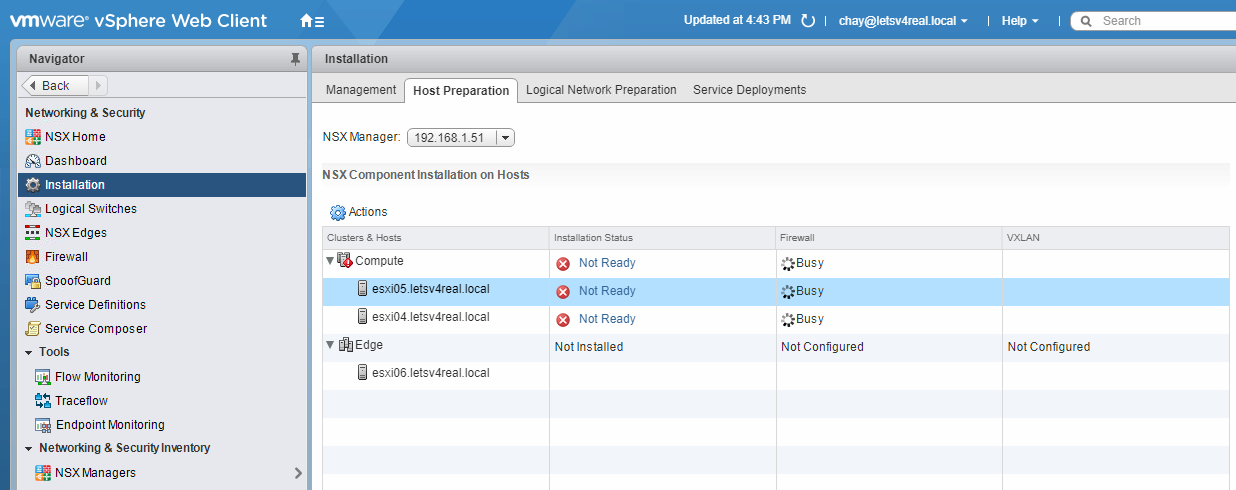Click the home menu icon in header

point(311,21)
